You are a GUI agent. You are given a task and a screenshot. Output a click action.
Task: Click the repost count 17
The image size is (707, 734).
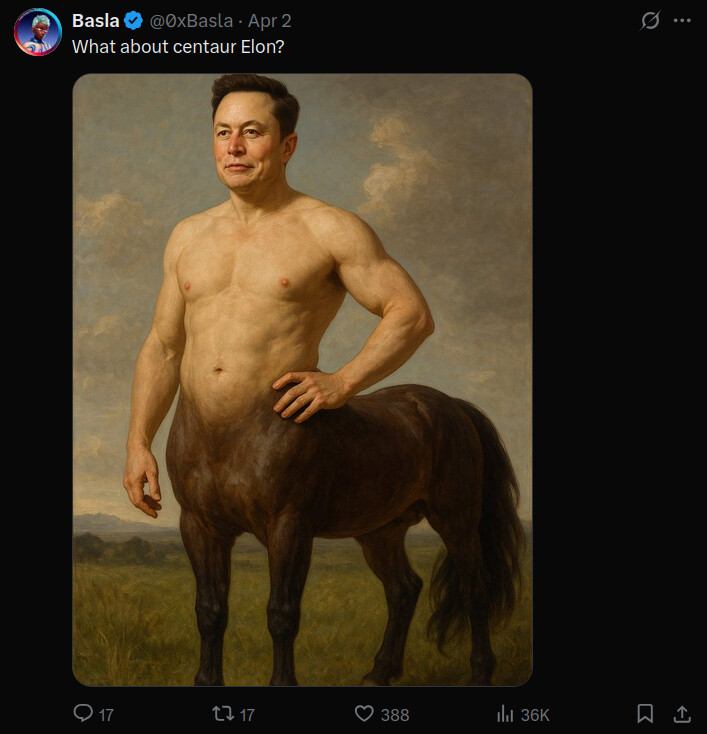point(247,715)
